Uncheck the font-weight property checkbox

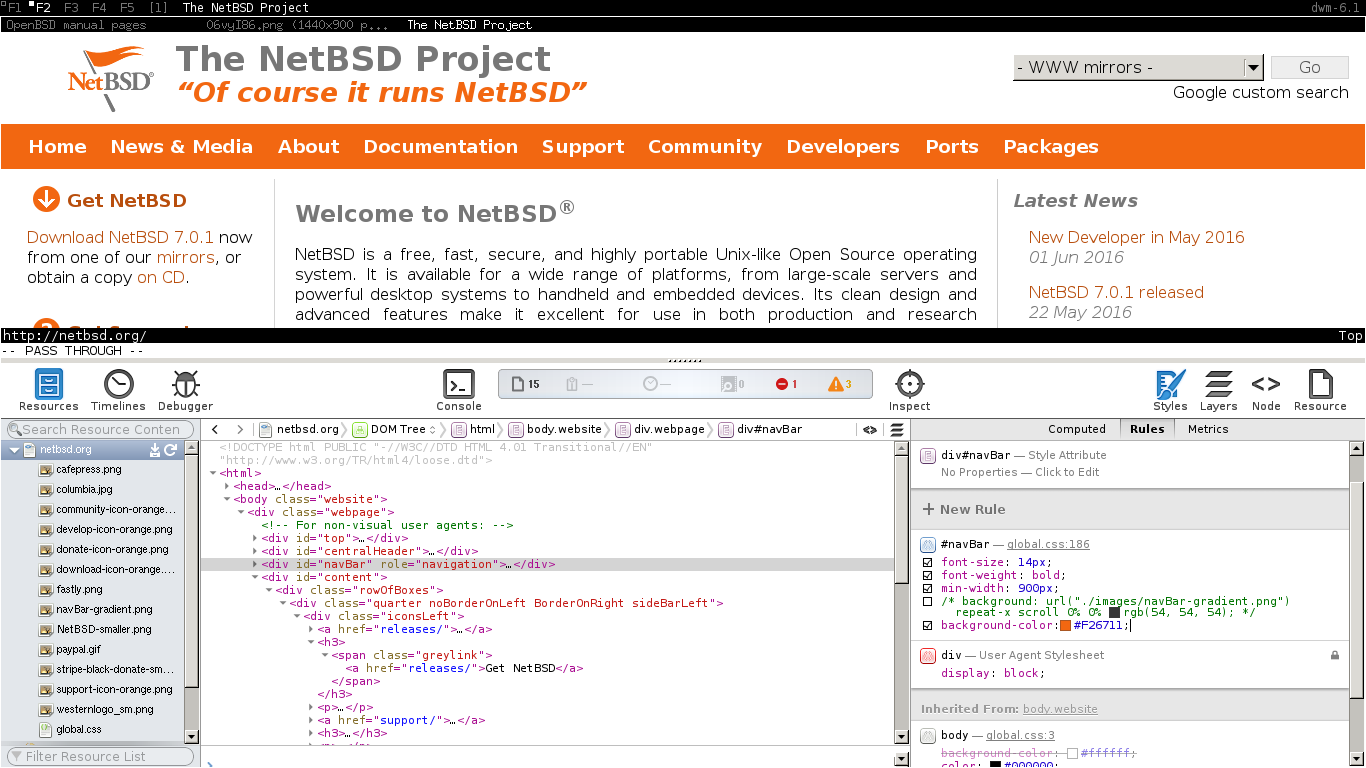click(927, 576)
